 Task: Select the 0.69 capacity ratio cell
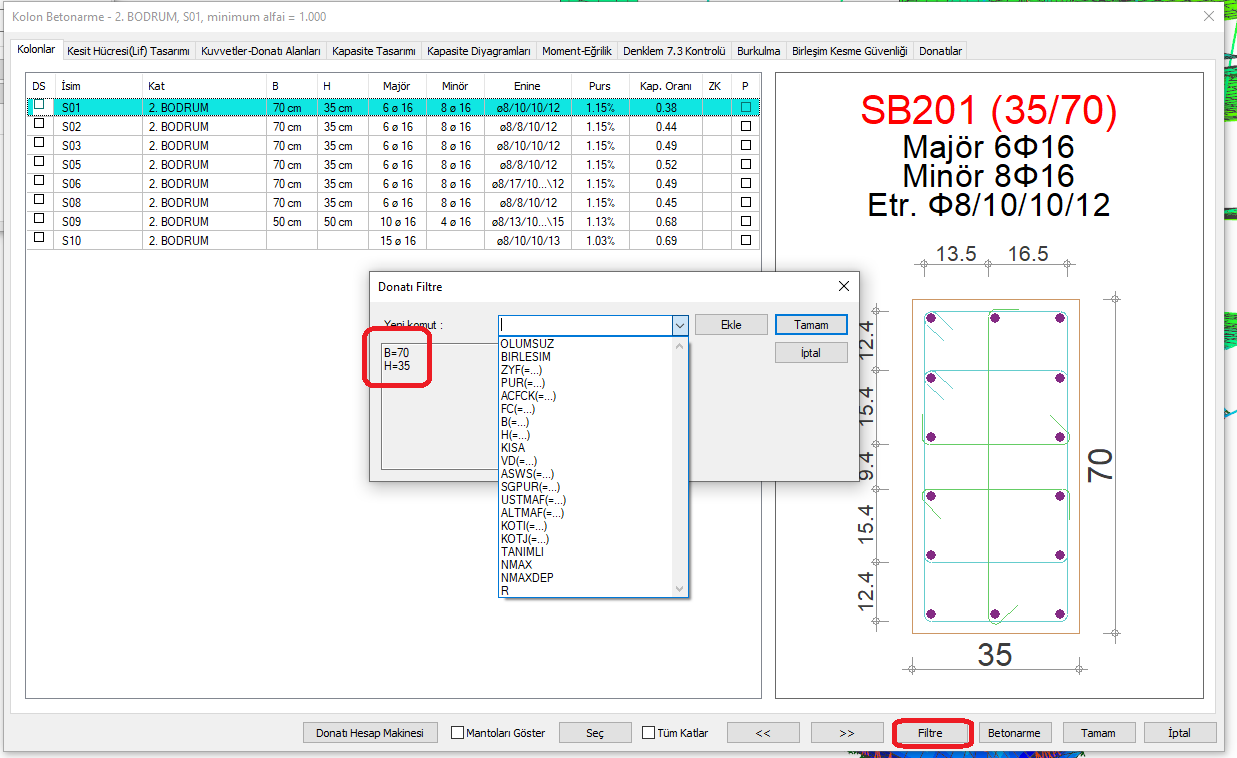tap(666, 241)
